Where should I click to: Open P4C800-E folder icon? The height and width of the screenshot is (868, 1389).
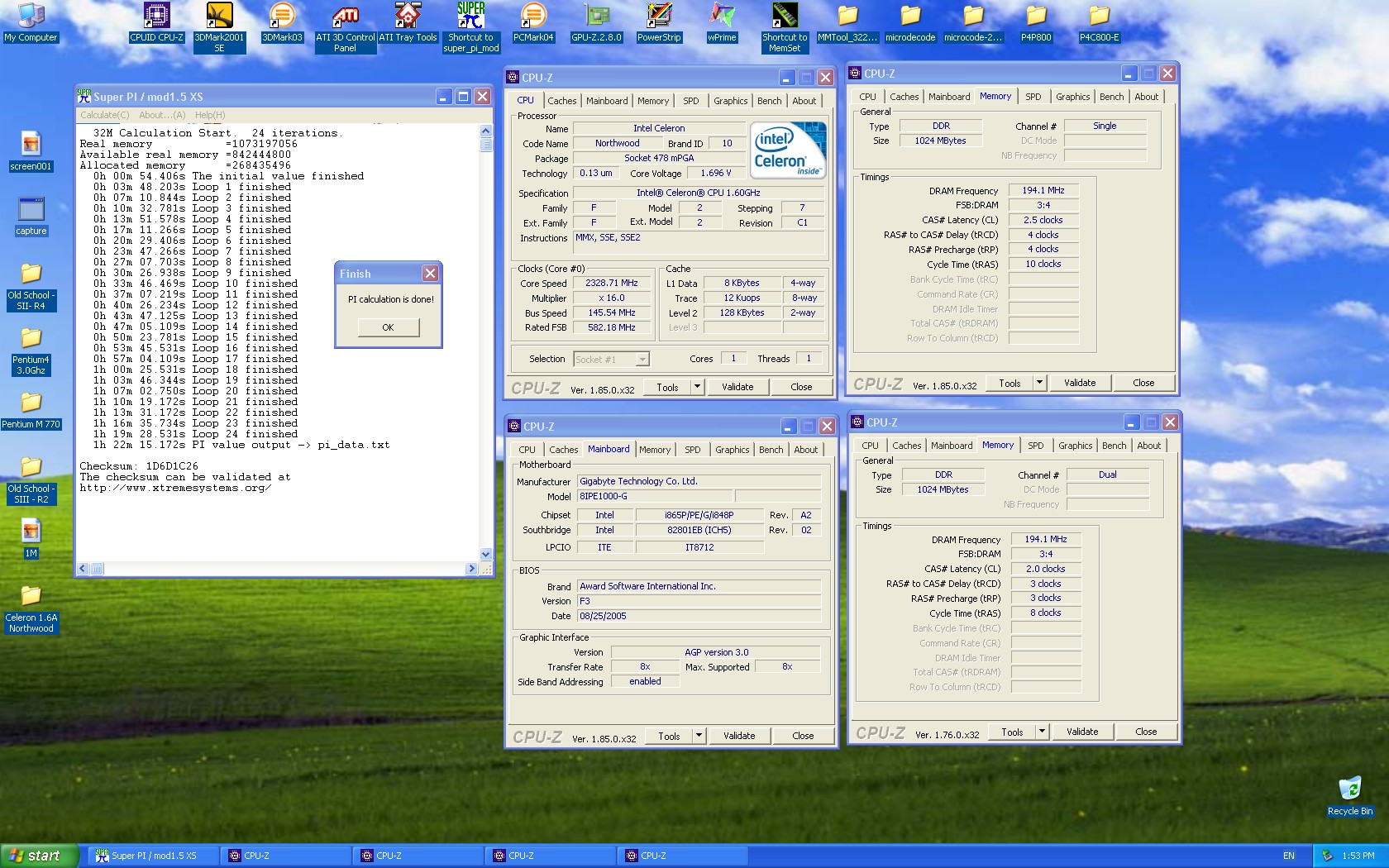click(x=1099, y=22)
